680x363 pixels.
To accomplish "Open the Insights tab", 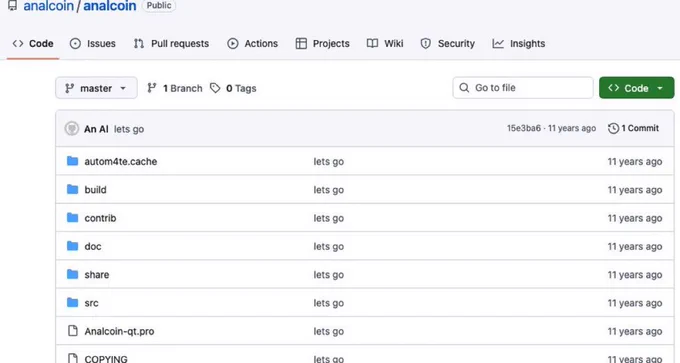I will click(519, 44).
